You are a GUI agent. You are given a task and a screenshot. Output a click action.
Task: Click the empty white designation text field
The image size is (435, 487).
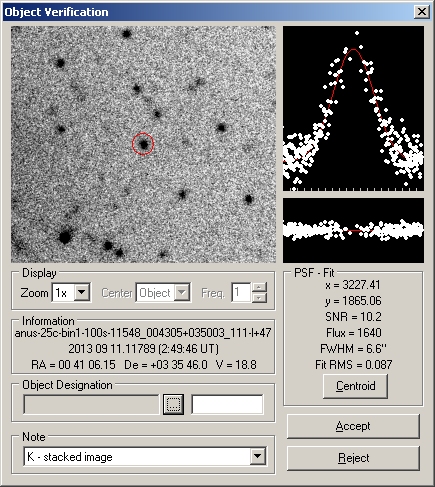228,404
